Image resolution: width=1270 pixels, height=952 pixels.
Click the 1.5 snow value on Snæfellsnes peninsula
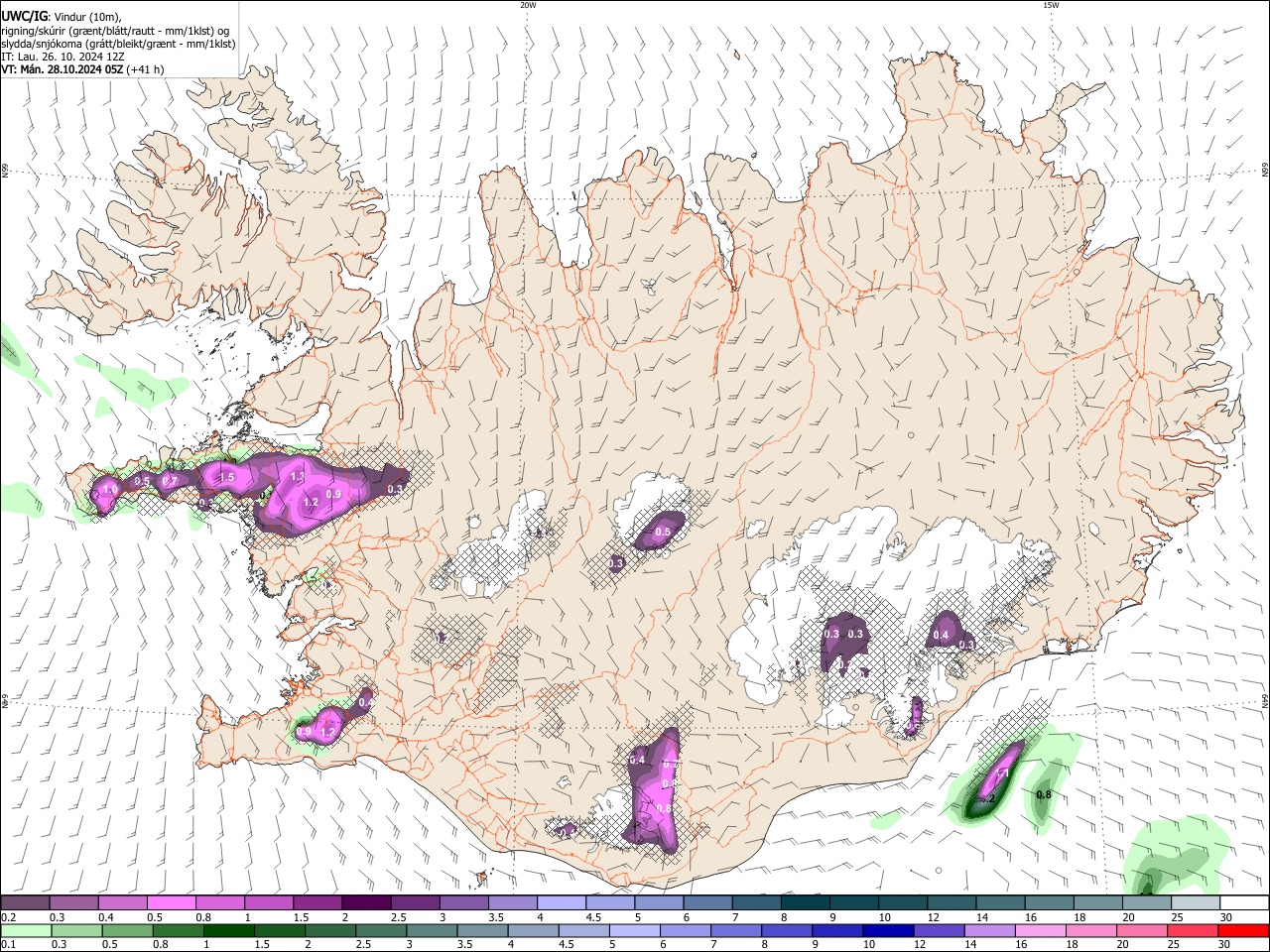(226, 478)
